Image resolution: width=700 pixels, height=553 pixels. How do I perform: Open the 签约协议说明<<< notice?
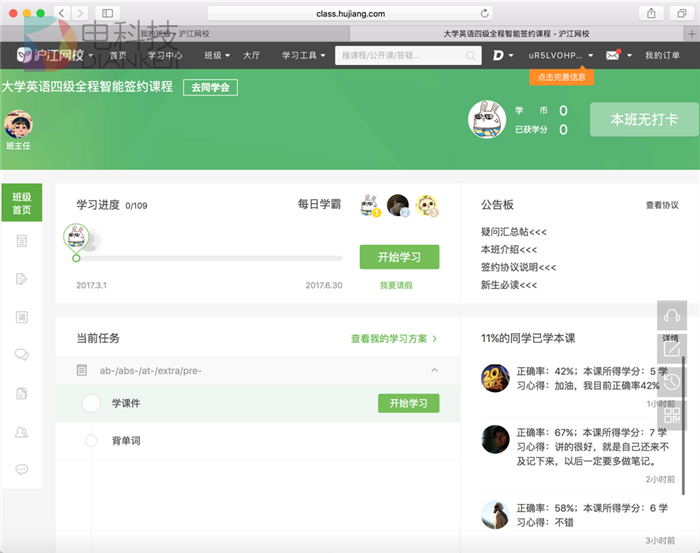click(x=518, y=267)
